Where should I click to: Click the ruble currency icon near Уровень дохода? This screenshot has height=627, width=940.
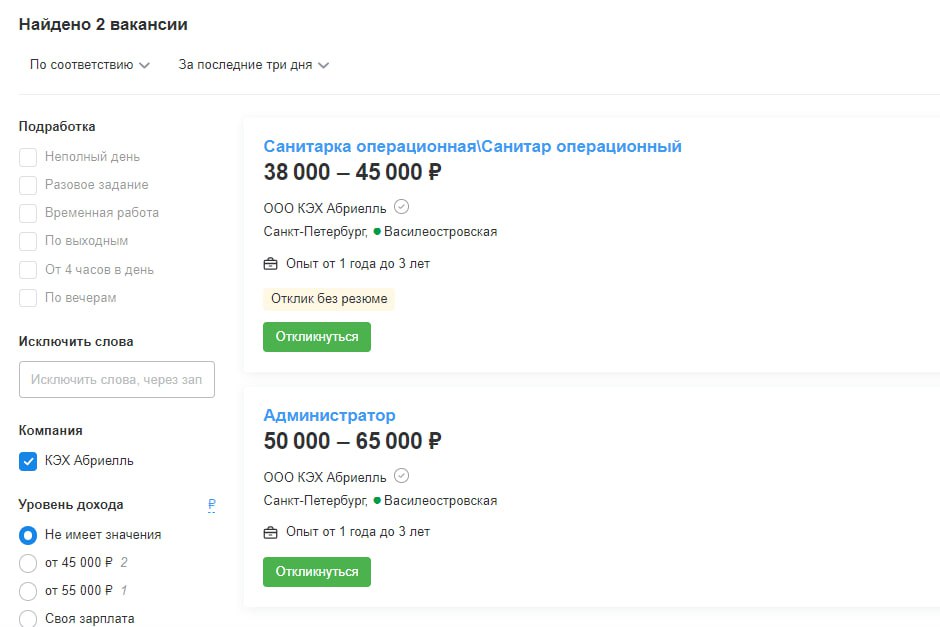[212, 505]
